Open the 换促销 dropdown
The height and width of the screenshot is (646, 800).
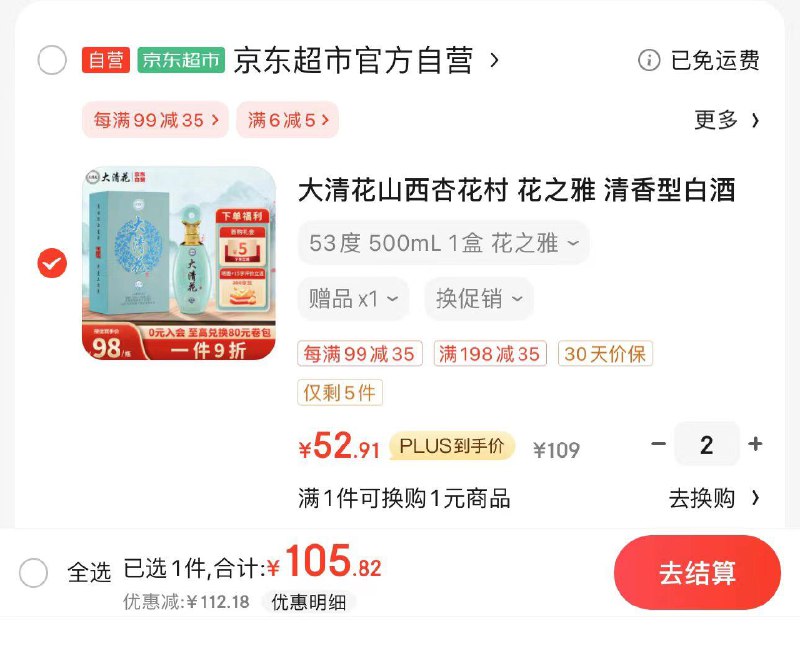[x=479, y=299]
